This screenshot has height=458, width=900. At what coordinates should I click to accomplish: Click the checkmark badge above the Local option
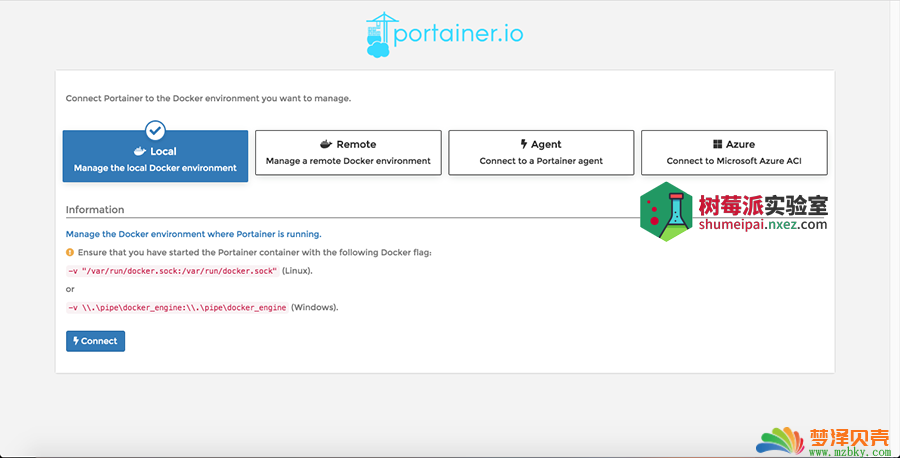tap(155, 131)
